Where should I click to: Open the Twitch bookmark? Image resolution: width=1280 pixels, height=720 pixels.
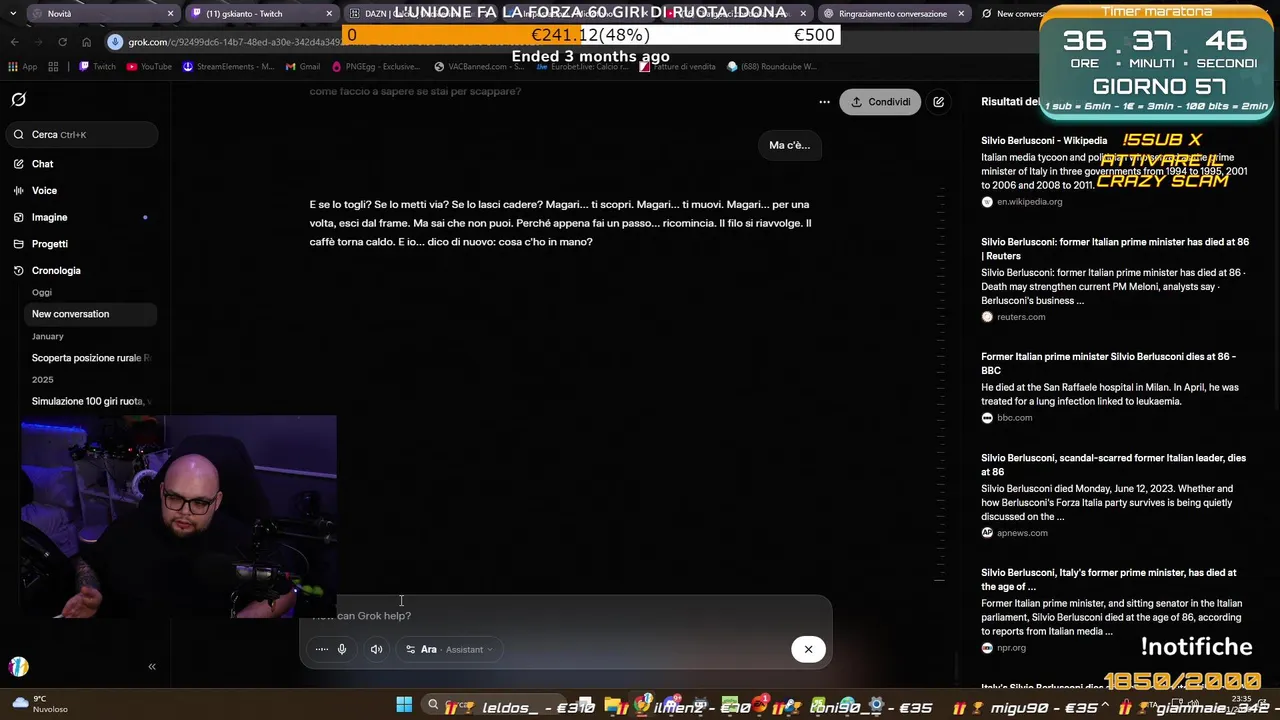(x=97, y=67)
